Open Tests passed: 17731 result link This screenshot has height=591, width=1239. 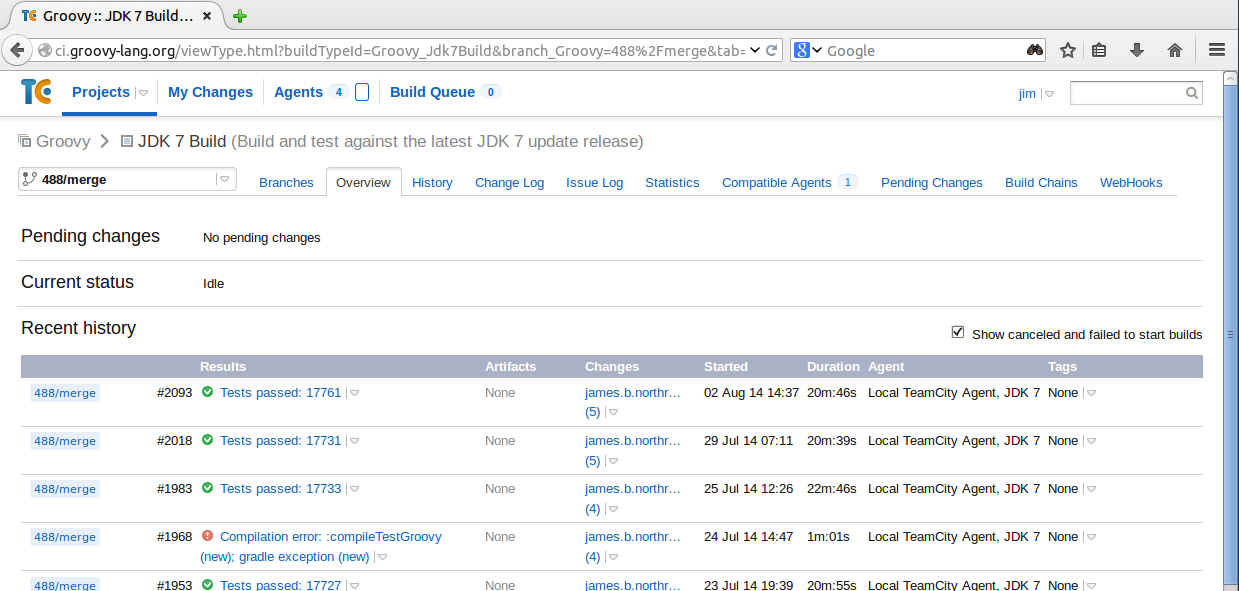[280, 440]
